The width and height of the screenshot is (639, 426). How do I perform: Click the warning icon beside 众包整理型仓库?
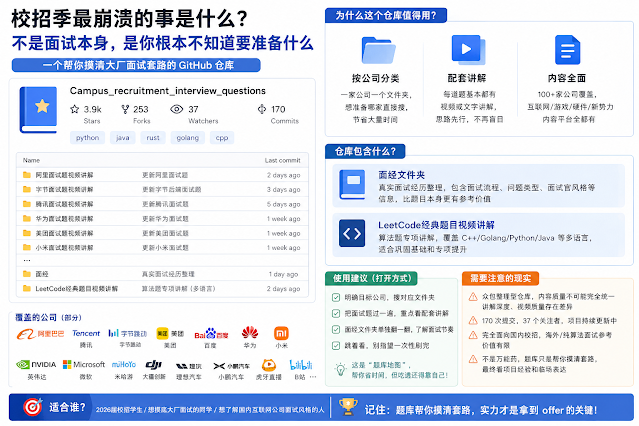473,297
